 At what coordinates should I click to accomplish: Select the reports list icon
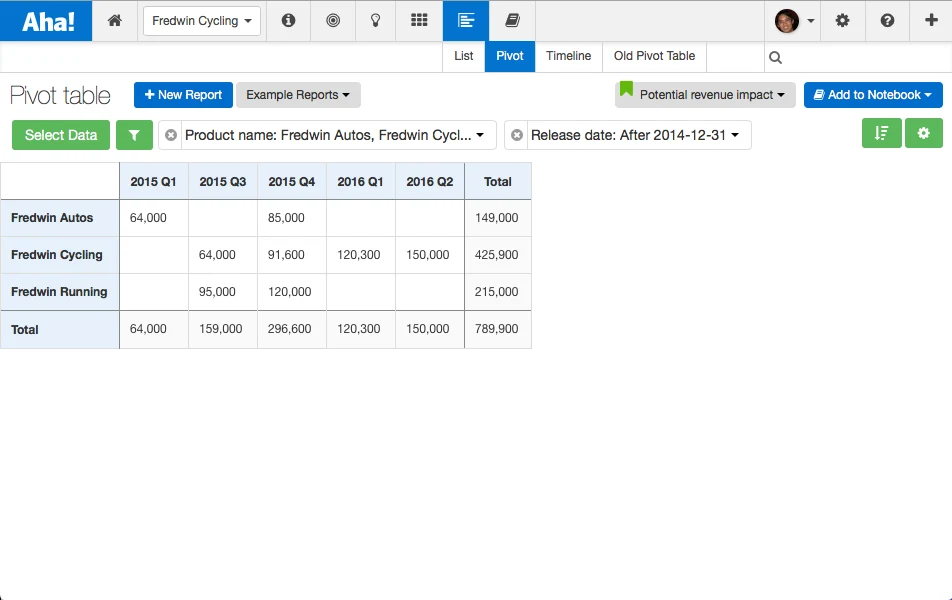coord(466,21)
